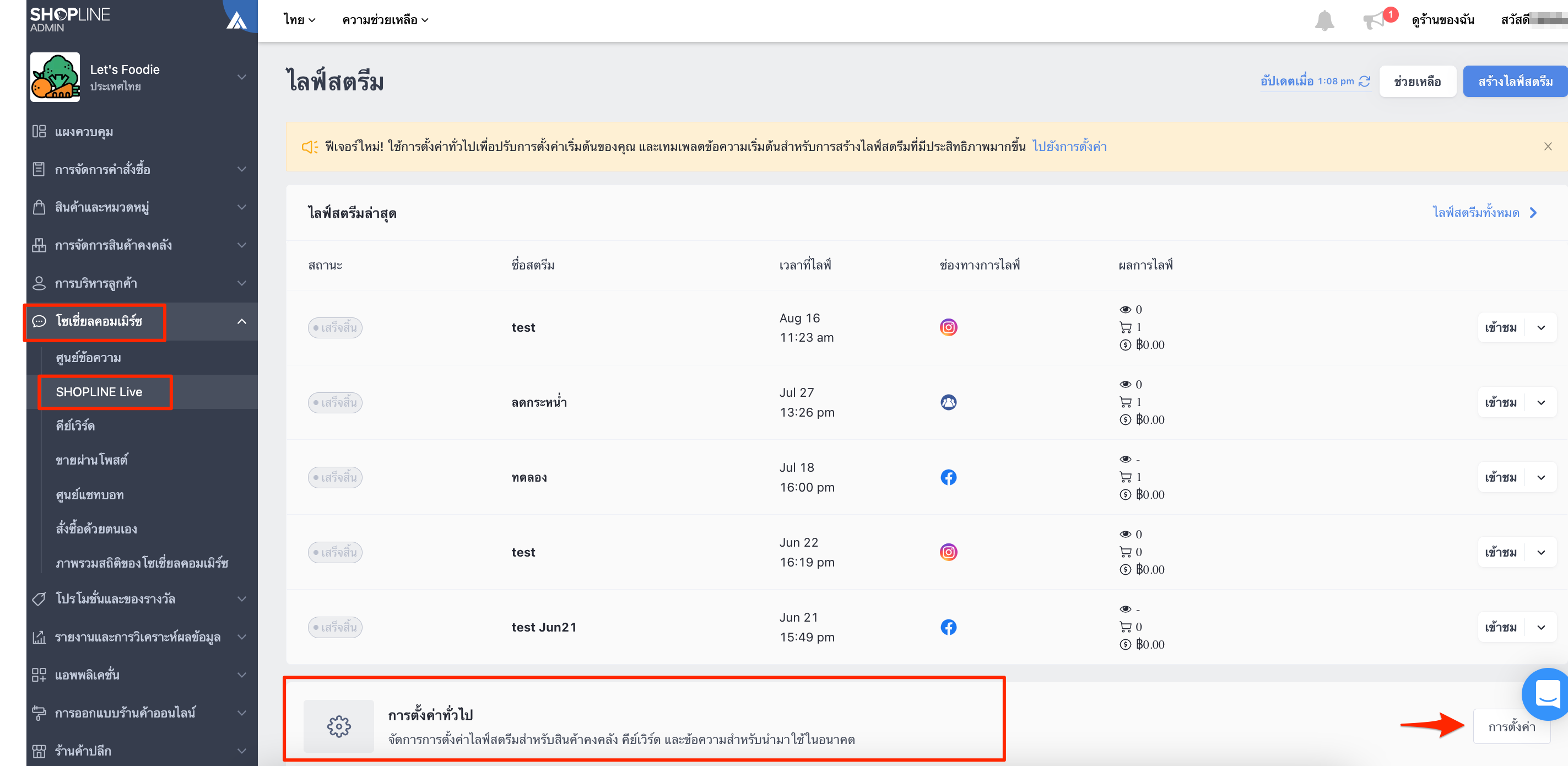Click the สร้างไลฟ์สตรีม create button
This screenshot has height=766, width=1568.
click(x=1515, y=82)
